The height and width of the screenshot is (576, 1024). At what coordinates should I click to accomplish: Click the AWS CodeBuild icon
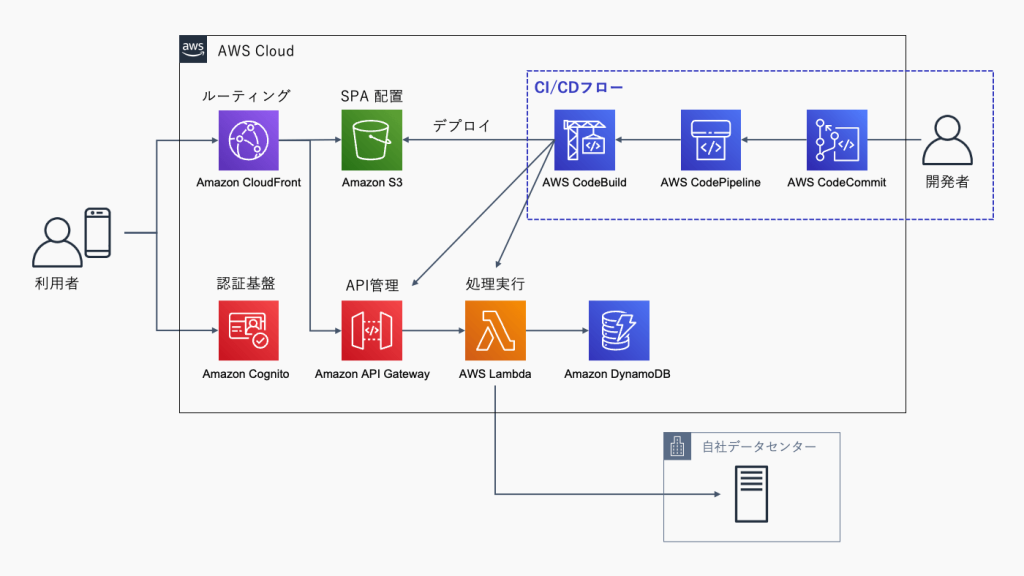tap(585, 140)
